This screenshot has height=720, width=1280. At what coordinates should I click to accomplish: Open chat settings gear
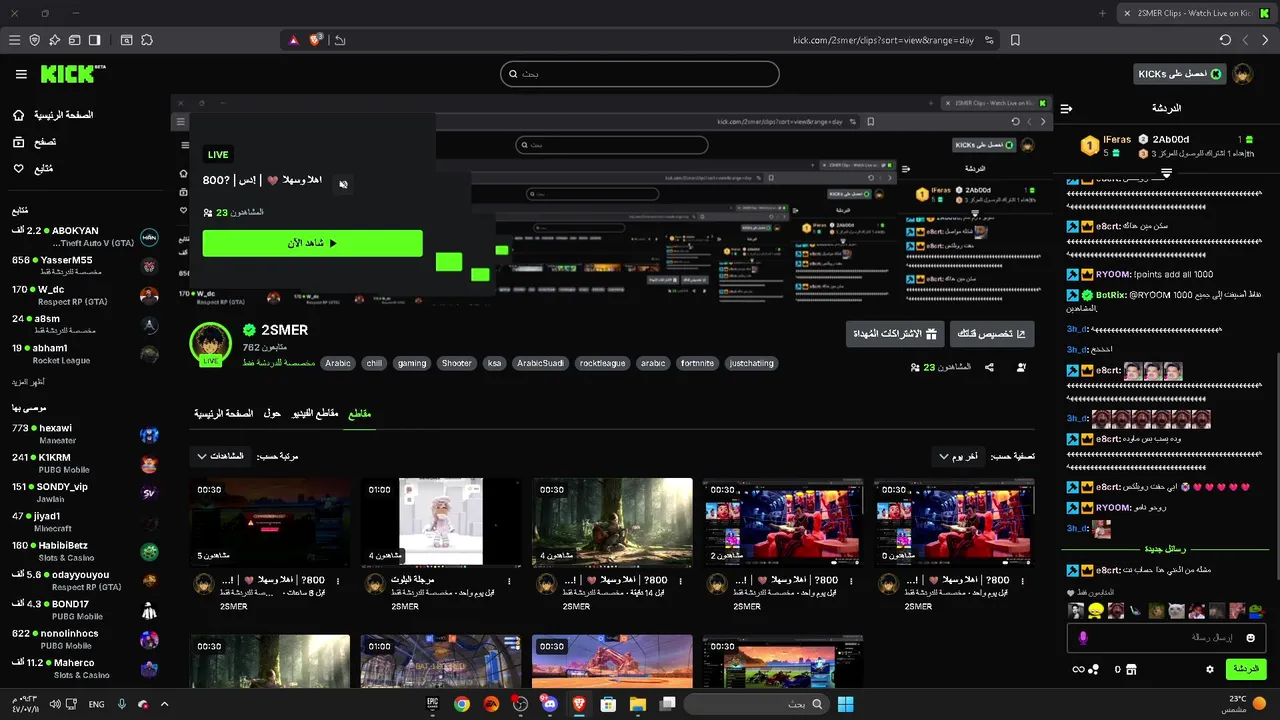click(1210, 669)
